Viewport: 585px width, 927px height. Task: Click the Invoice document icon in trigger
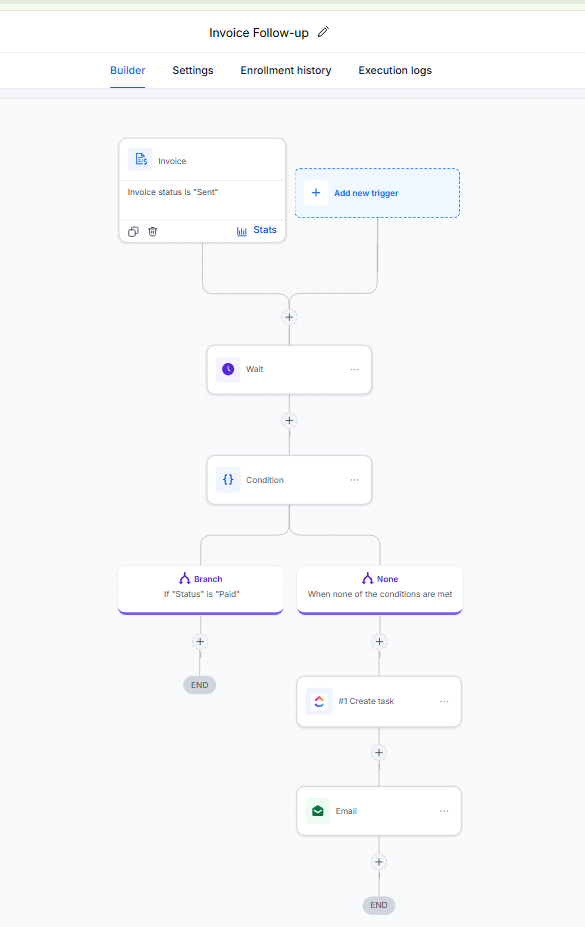coord(141,160)
